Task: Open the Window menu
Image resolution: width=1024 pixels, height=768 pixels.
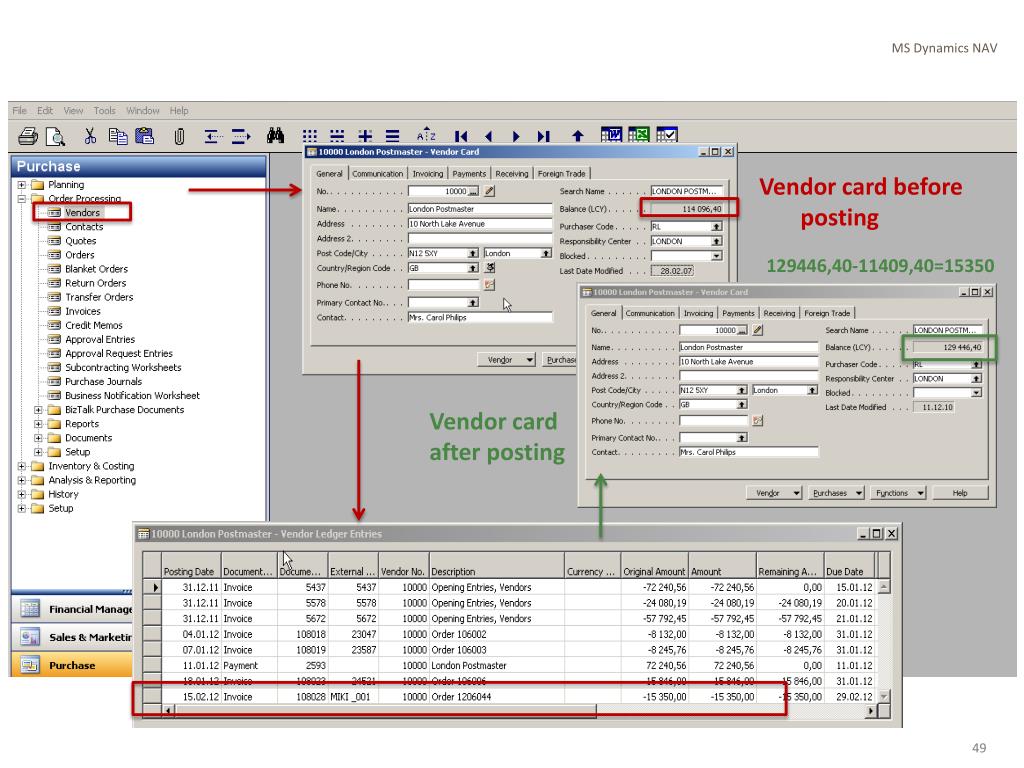Action: [x=142, y=110]
